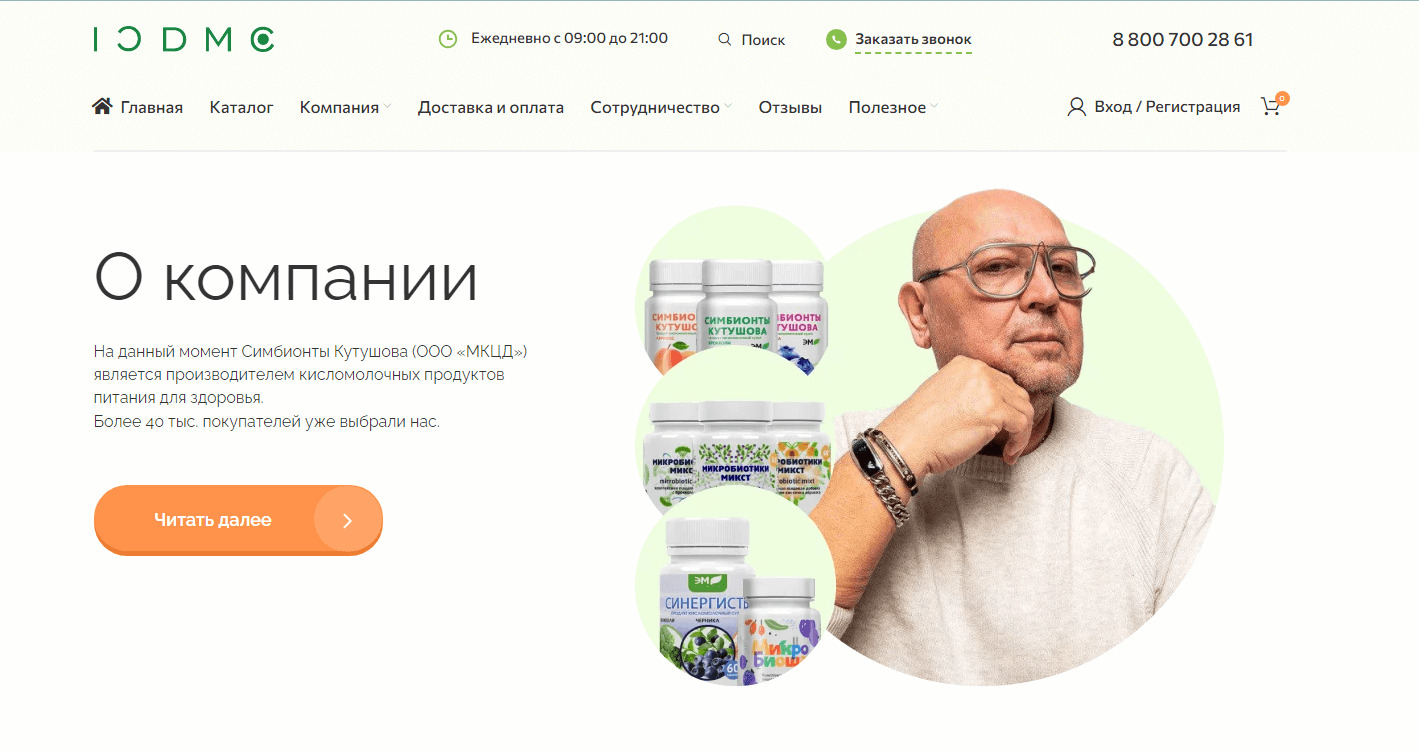The height and width of the screenshot is (751, 1419).
Task: Click the green company logo in the header
Action: [x=184, y=40]
